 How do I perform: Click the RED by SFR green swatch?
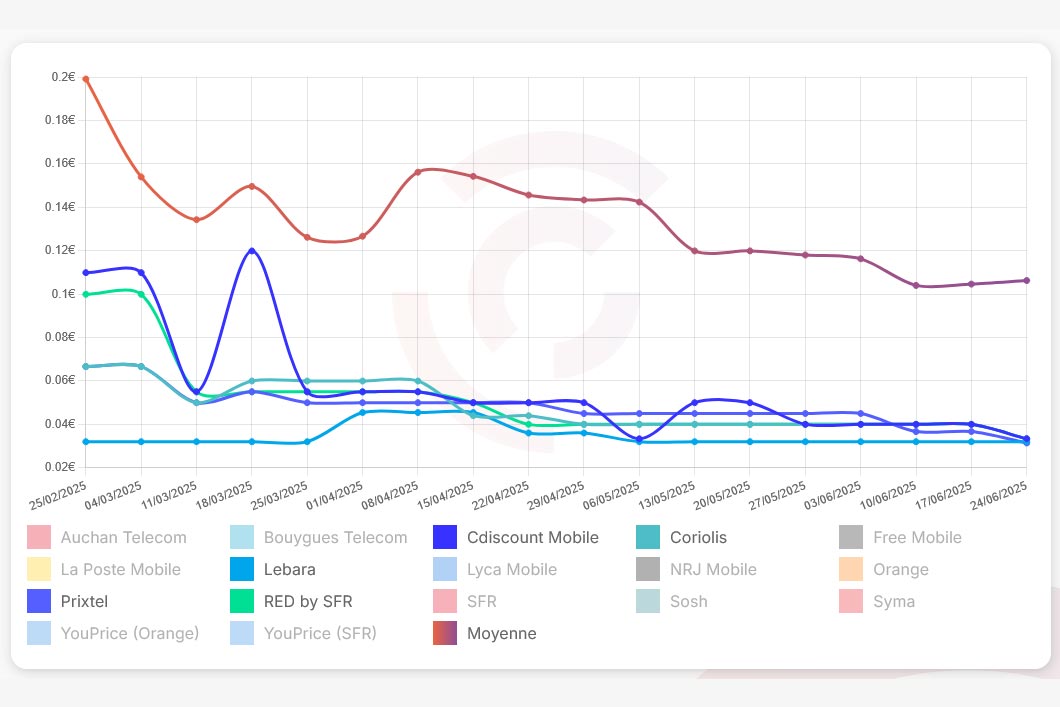point(243,601)
